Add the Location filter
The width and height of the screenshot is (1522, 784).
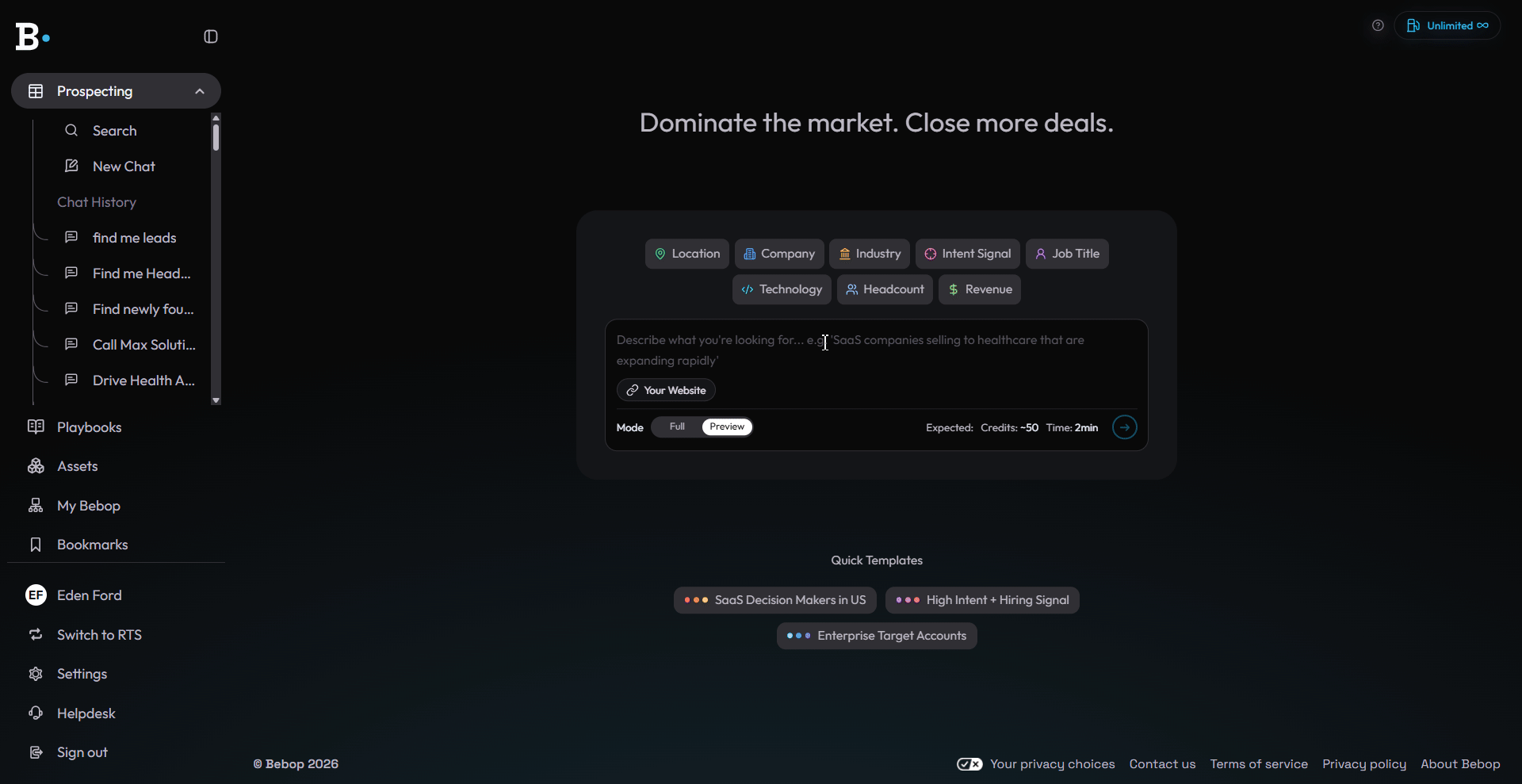(x=687, y=254)
